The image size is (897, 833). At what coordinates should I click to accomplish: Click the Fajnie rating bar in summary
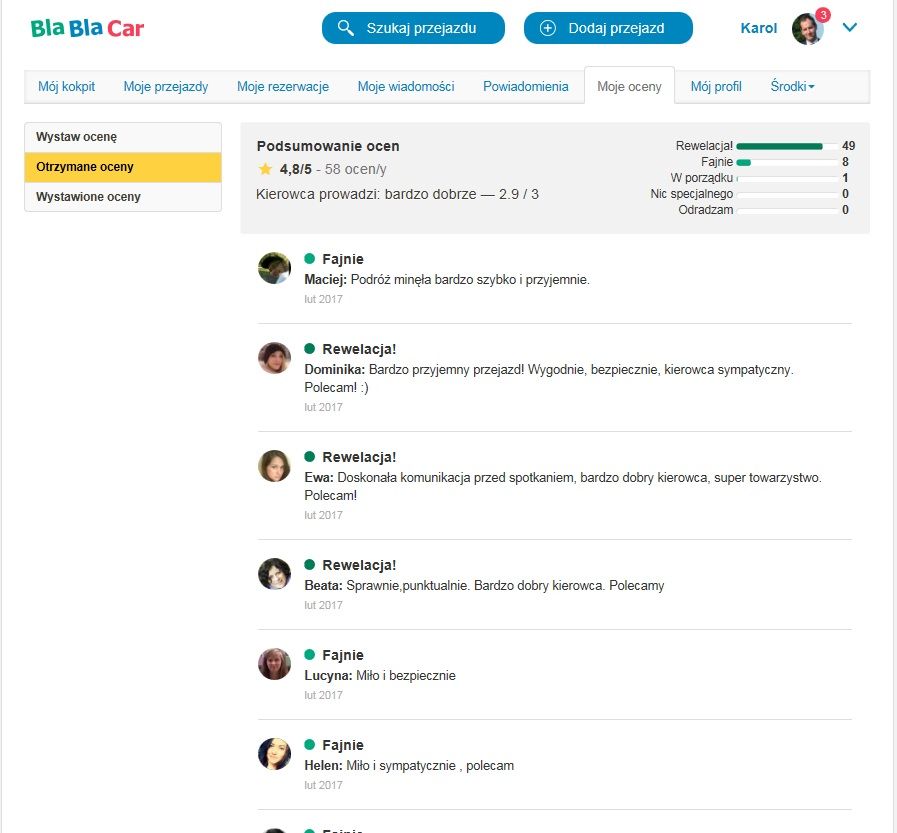pos(787,162)
